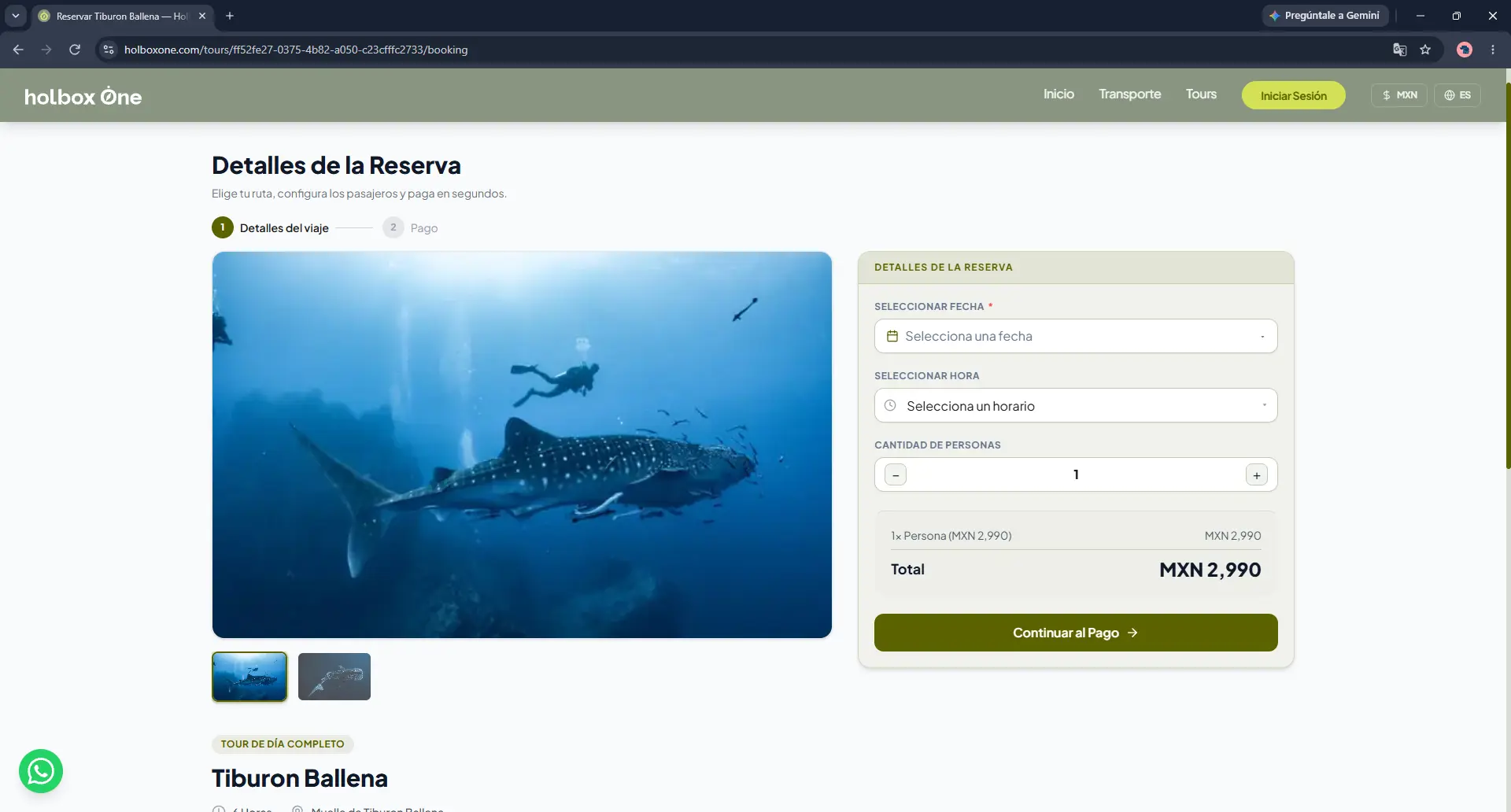Open a new browser tab
The image size is (1511, 812).
(x=230, y=16)
